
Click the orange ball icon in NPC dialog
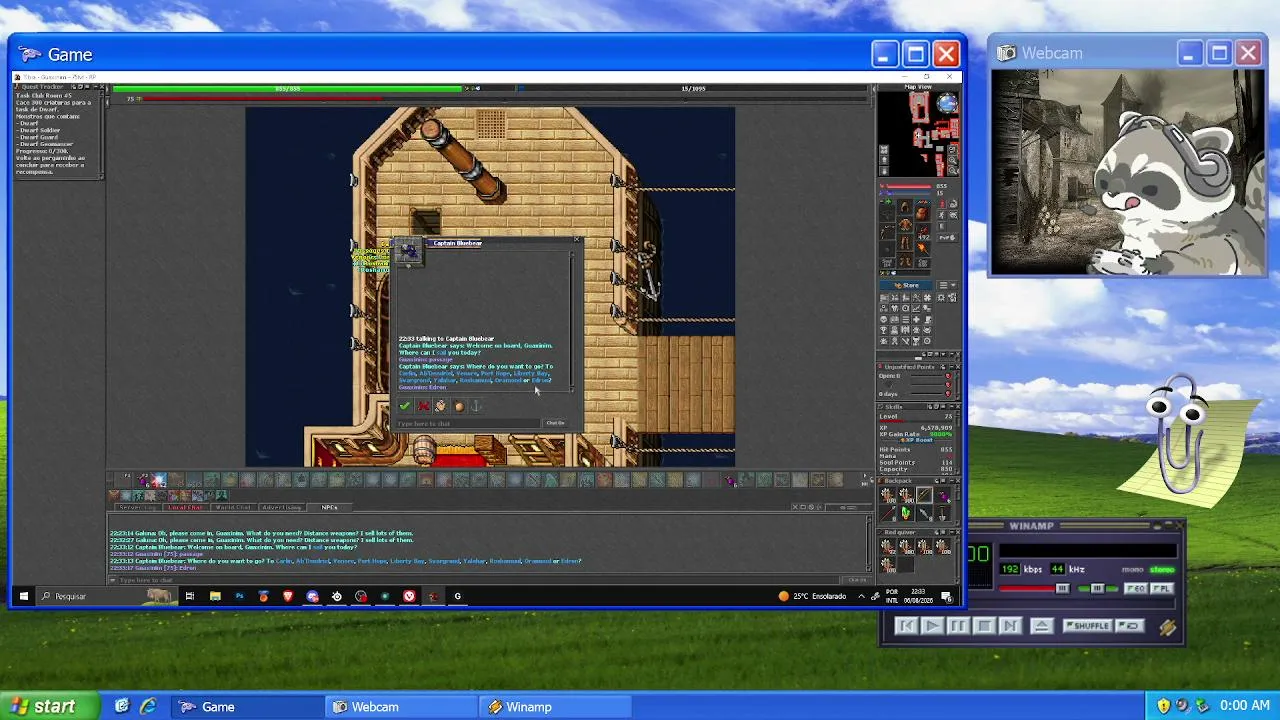coord(459,406)
